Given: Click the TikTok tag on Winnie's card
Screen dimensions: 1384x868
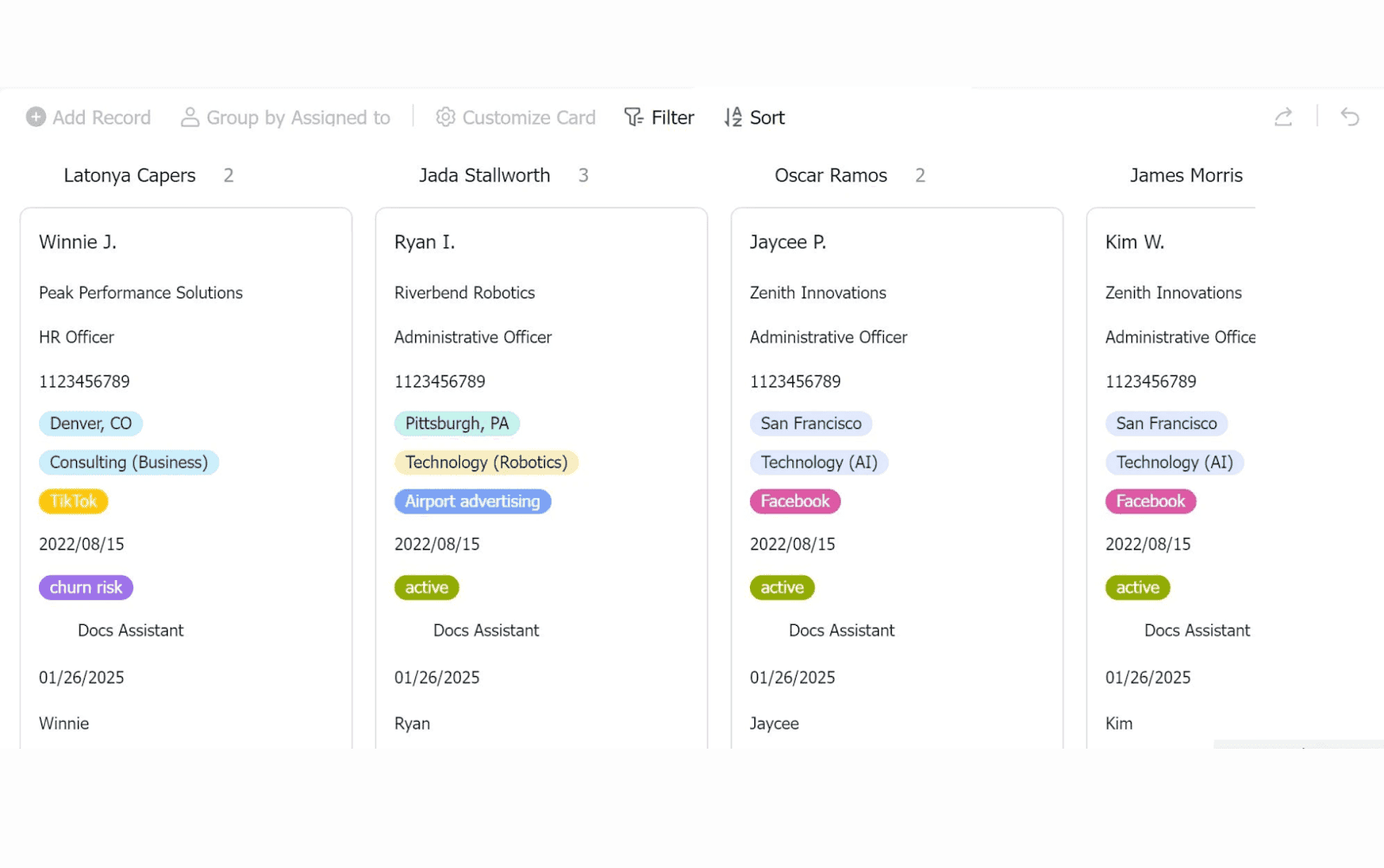Looking at the screenshot, I should 73,501.
